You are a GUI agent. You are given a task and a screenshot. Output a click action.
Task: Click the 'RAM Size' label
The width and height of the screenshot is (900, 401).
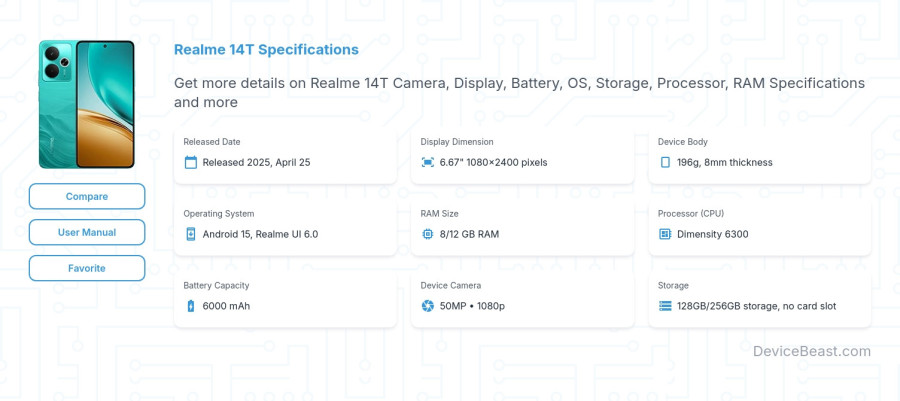440,213
